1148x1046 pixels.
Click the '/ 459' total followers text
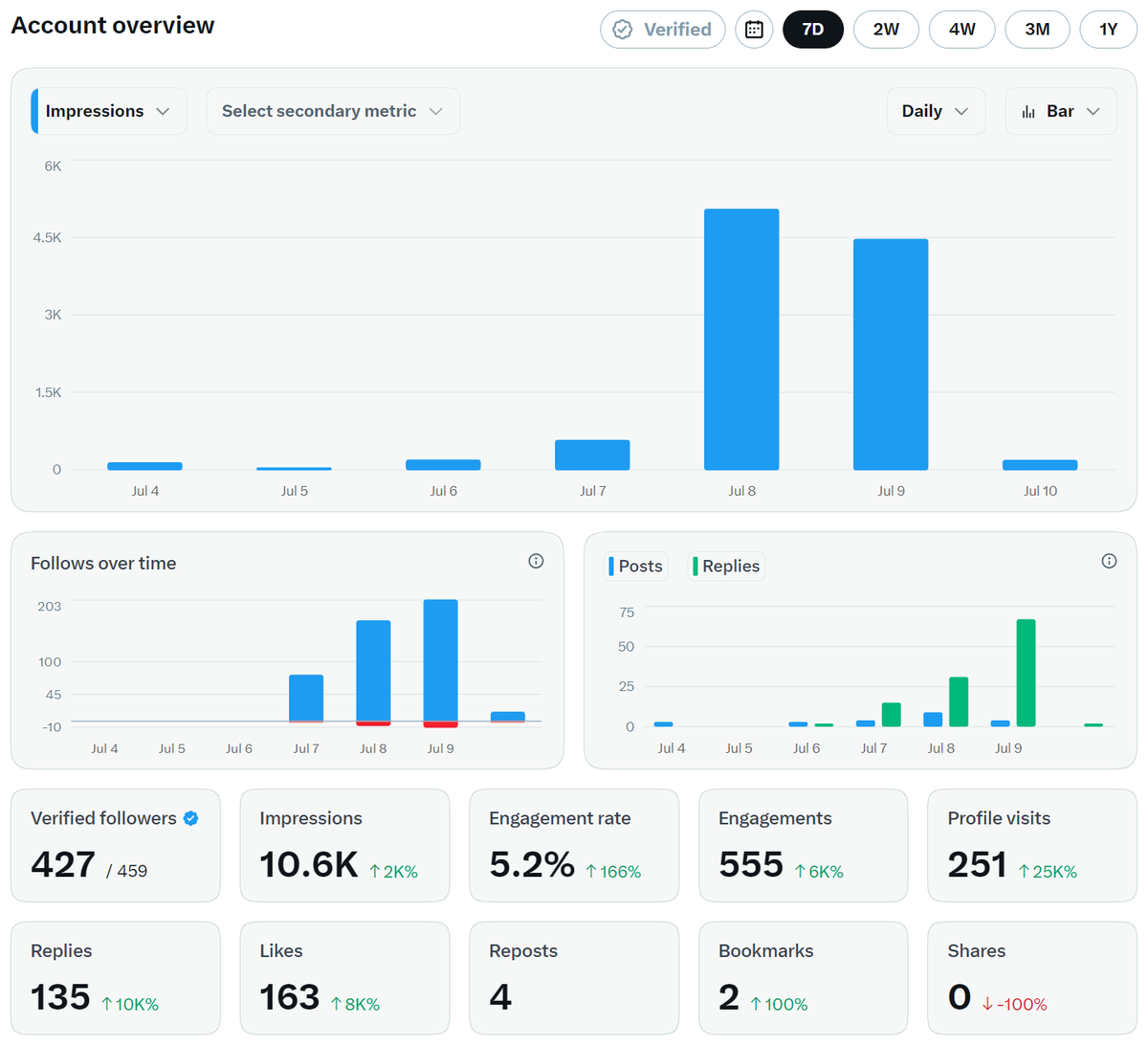[x=127, y=871]
